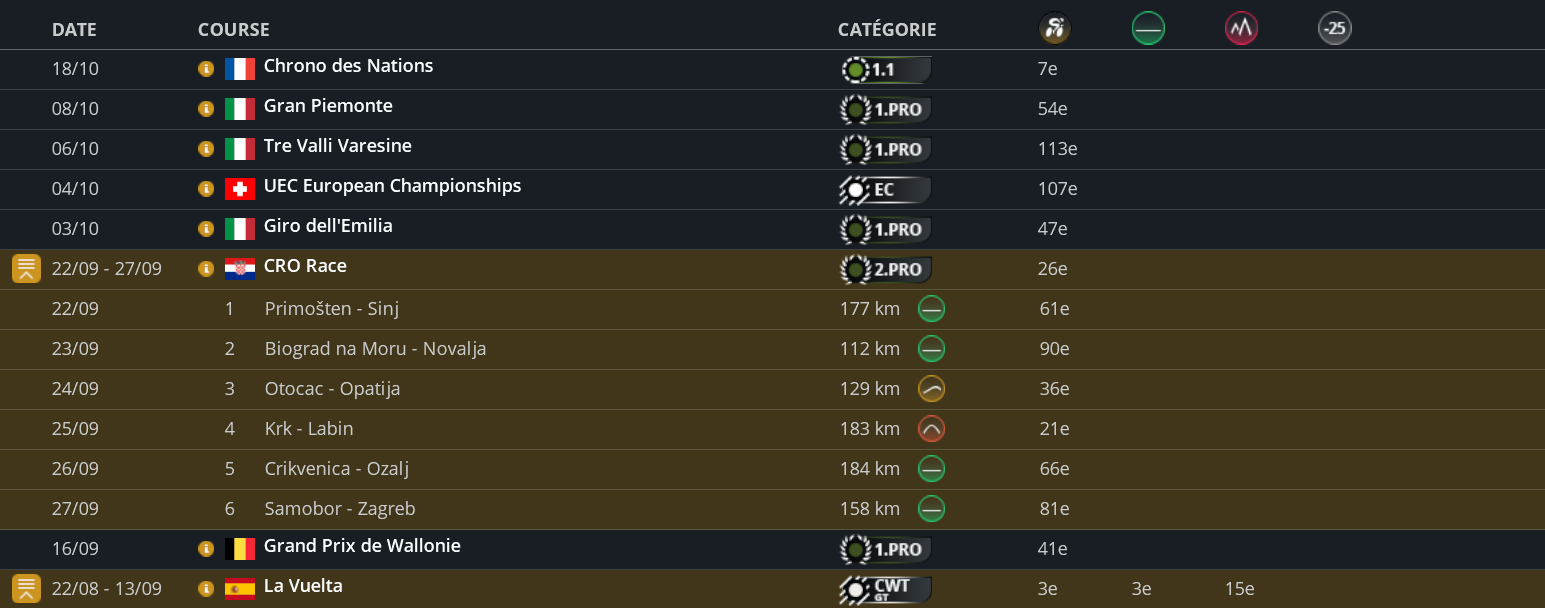Sort by the DATE column header
Viewport: 1545px width, 608px height.
click(74, 30)
